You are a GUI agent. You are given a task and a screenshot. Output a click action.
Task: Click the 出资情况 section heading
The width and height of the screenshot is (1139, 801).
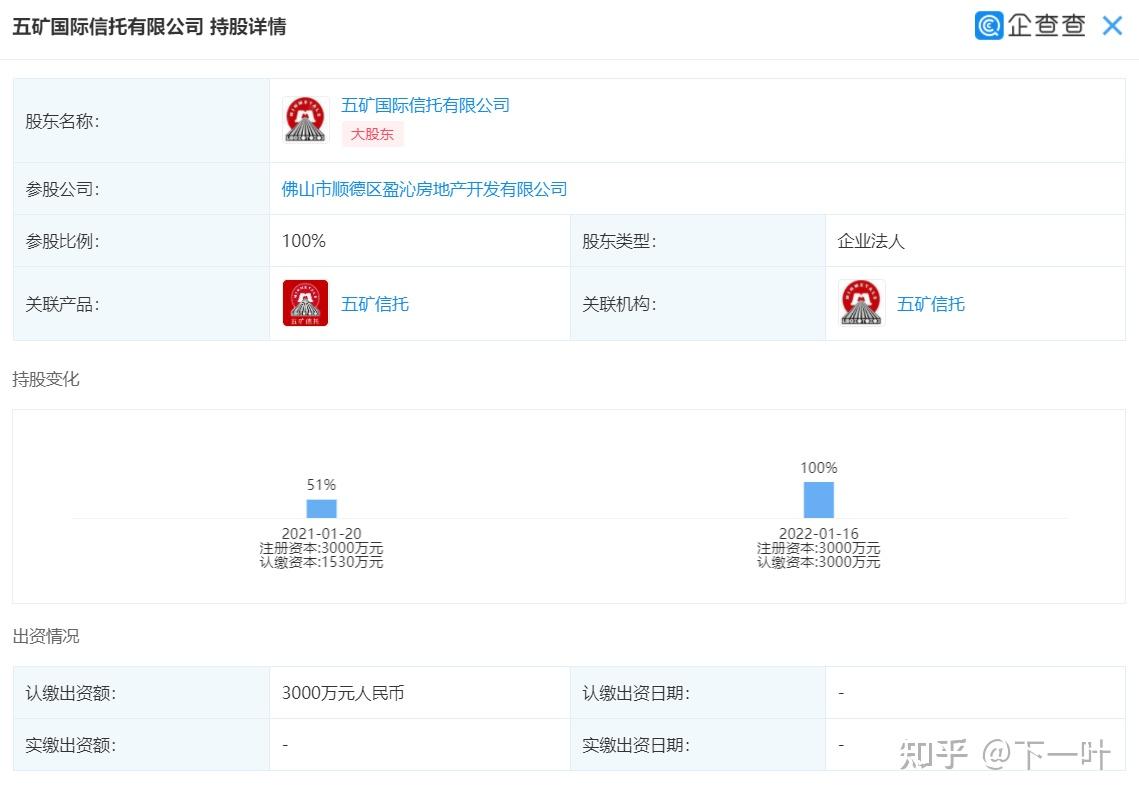[46, 636]
